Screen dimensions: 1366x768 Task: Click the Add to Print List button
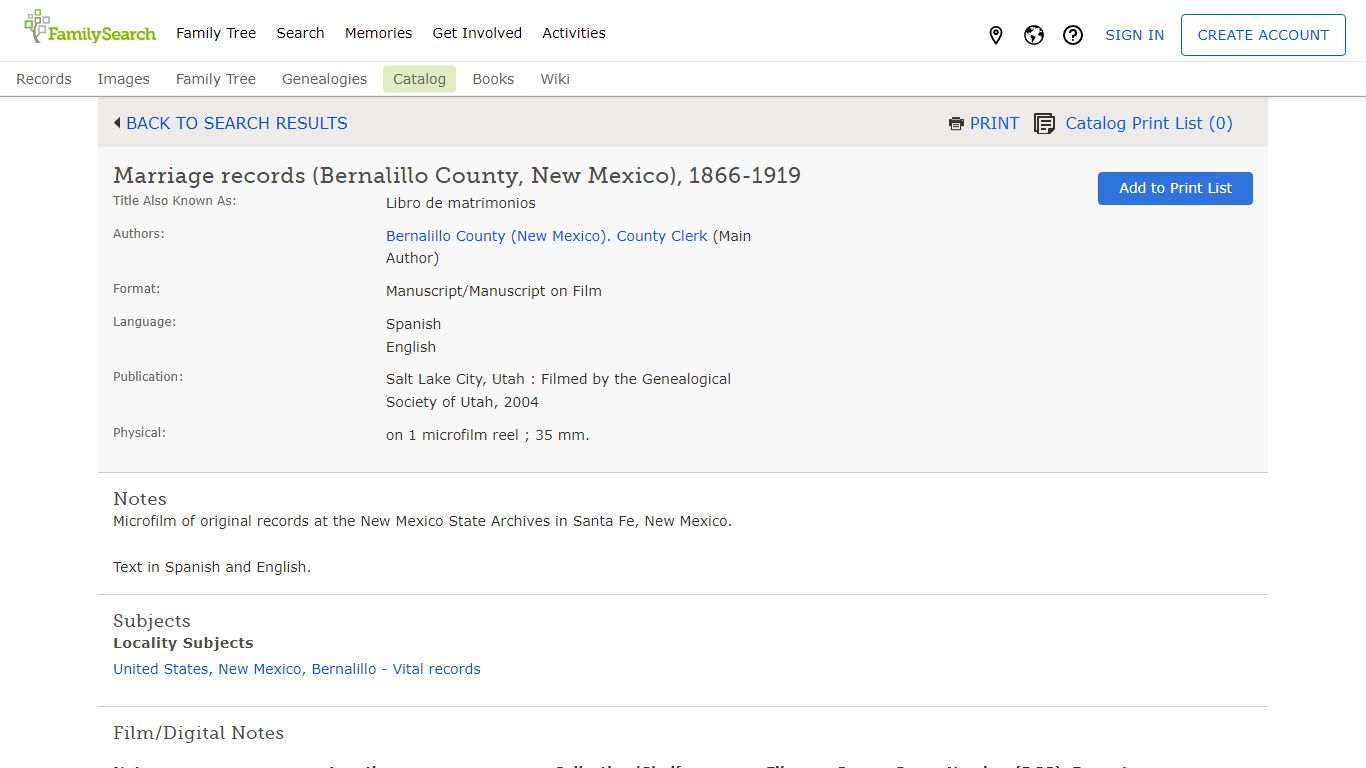coord(1175,188)
